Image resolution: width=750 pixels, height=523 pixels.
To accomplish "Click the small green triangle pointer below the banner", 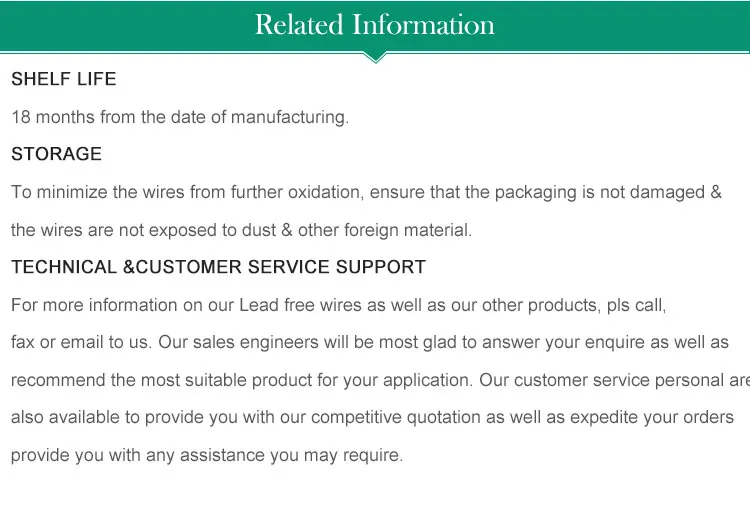I will [x=375, y=57].
